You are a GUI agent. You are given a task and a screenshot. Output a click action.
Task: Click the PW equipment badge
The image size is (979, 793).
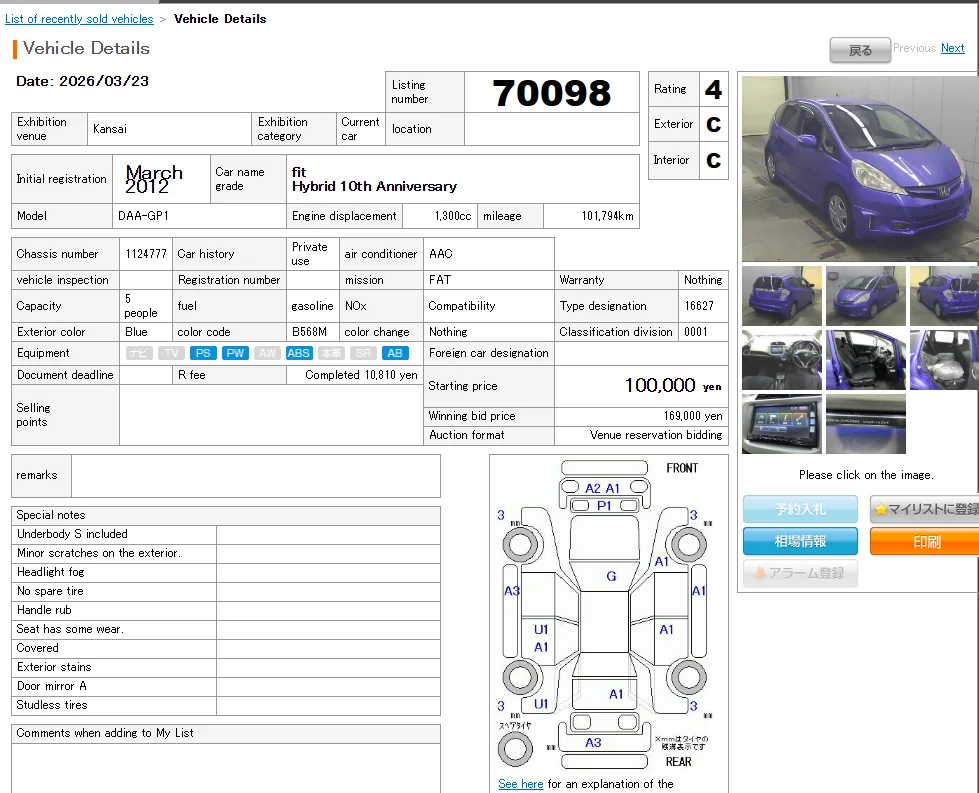pos(235,353)
